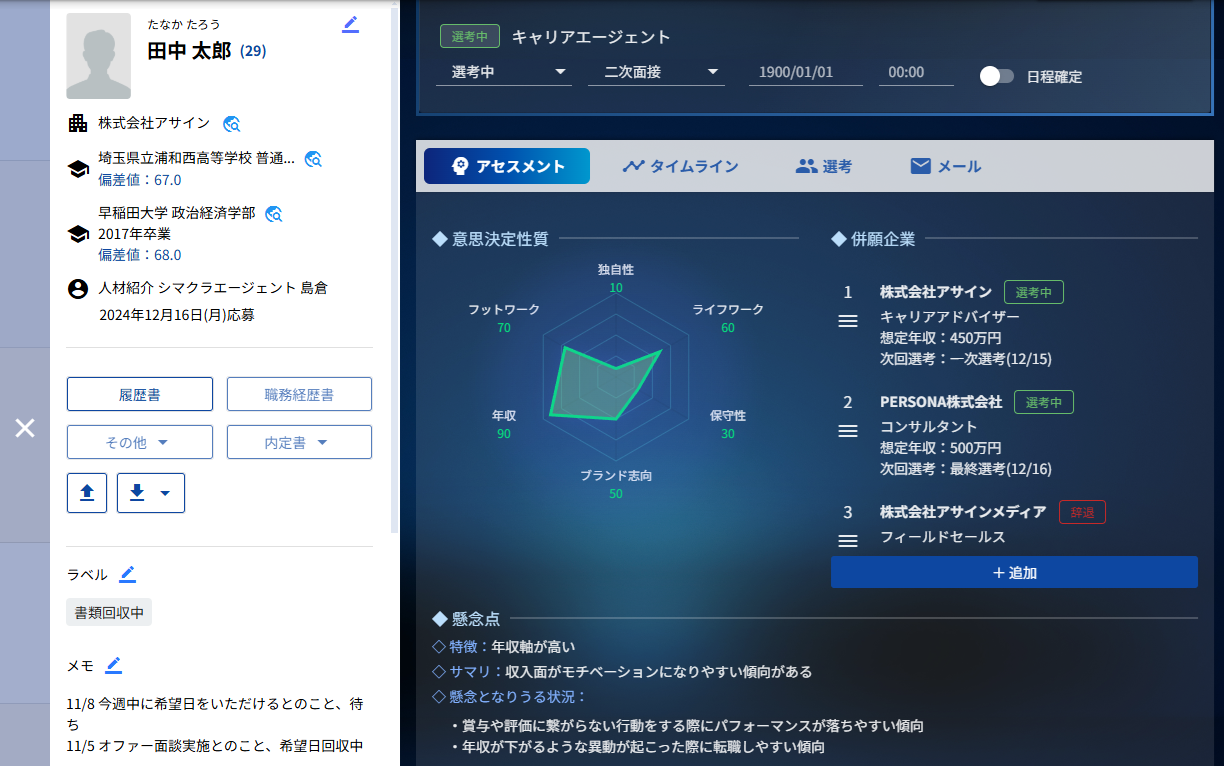Open the 選考中 status dropdown
The image size is (1224, 766).
pyautogui.click(x=504, y=71)
